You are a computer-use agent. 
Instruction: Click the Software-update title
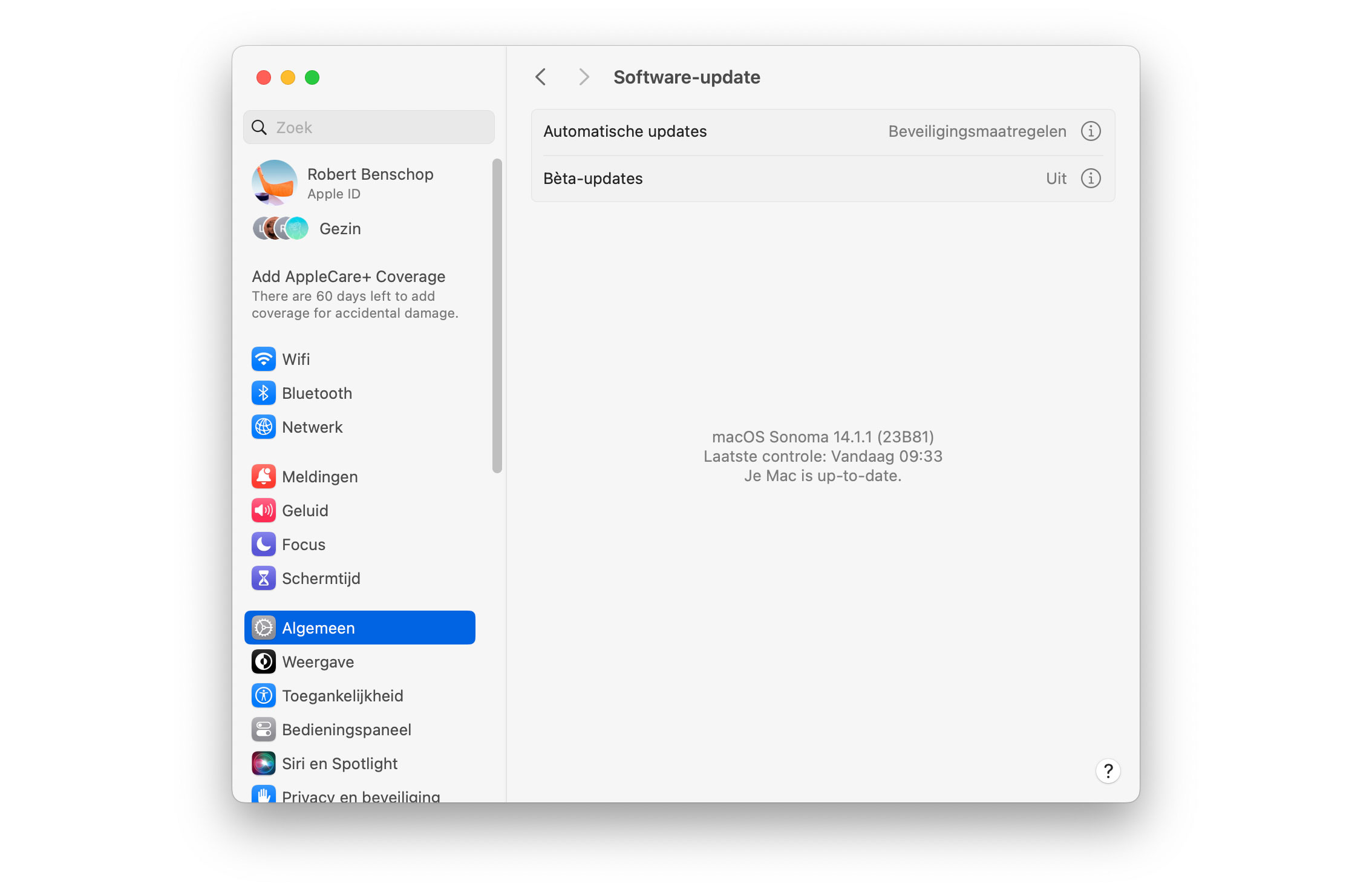point(687,77)
